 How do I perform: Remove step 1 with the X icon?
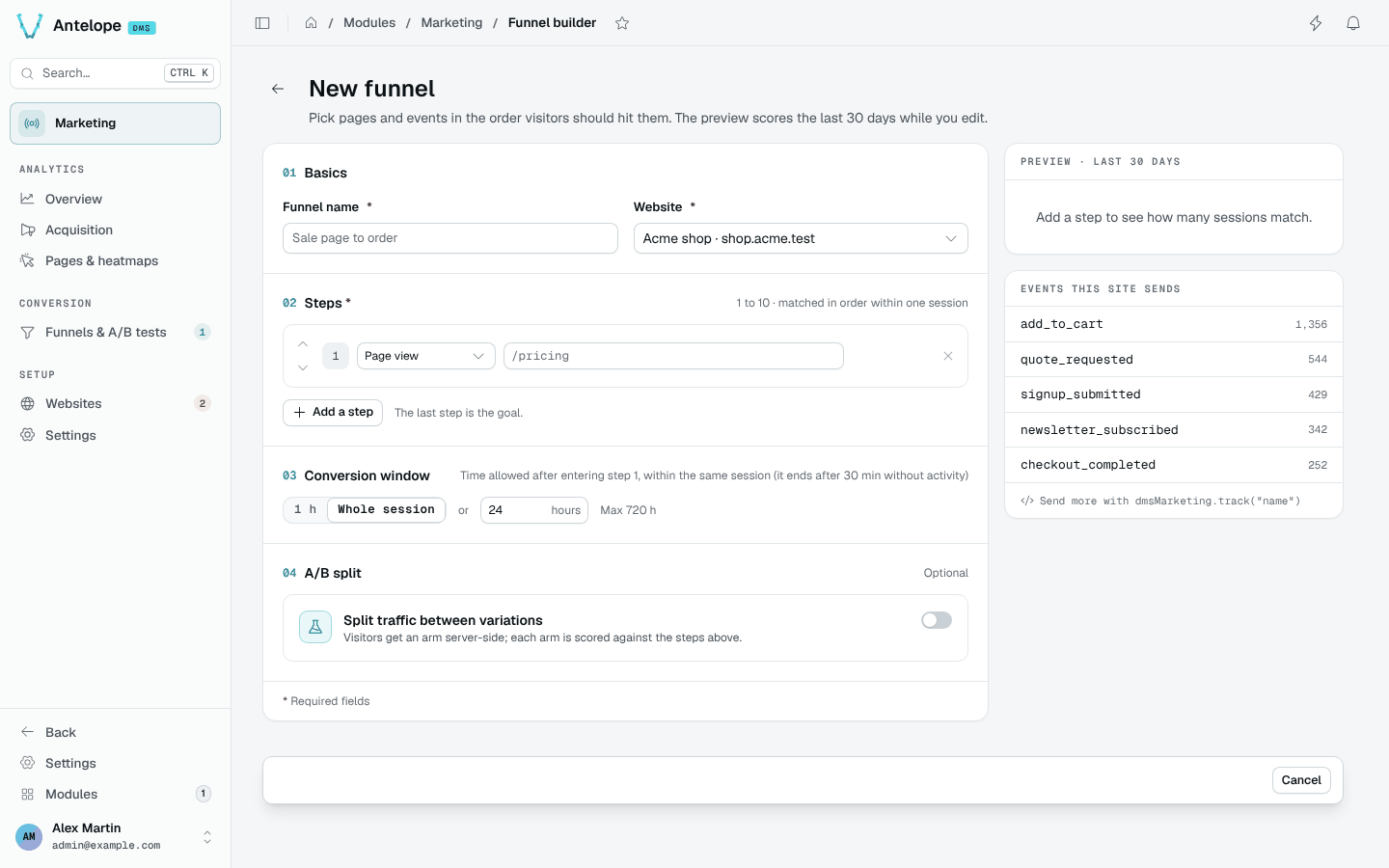(948, 356)
